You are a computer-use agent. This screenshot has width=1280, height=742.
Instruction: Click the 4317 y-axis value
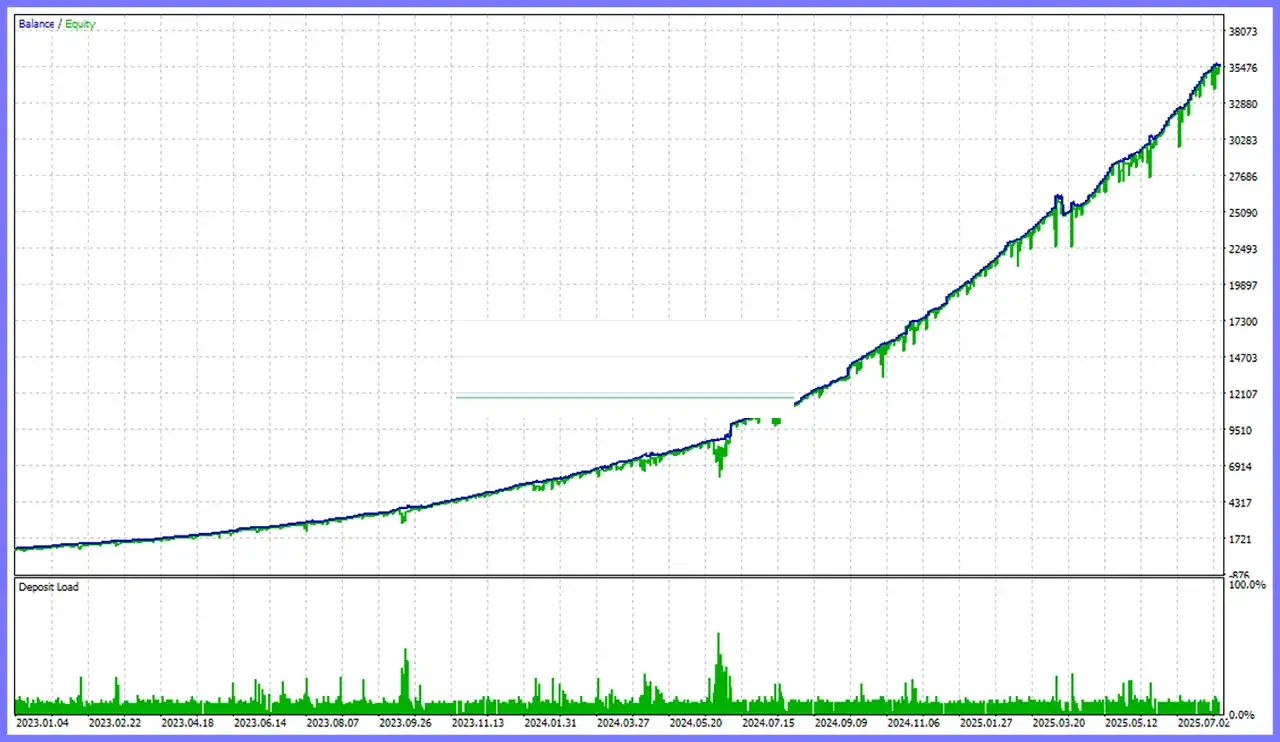point(1242,504)
